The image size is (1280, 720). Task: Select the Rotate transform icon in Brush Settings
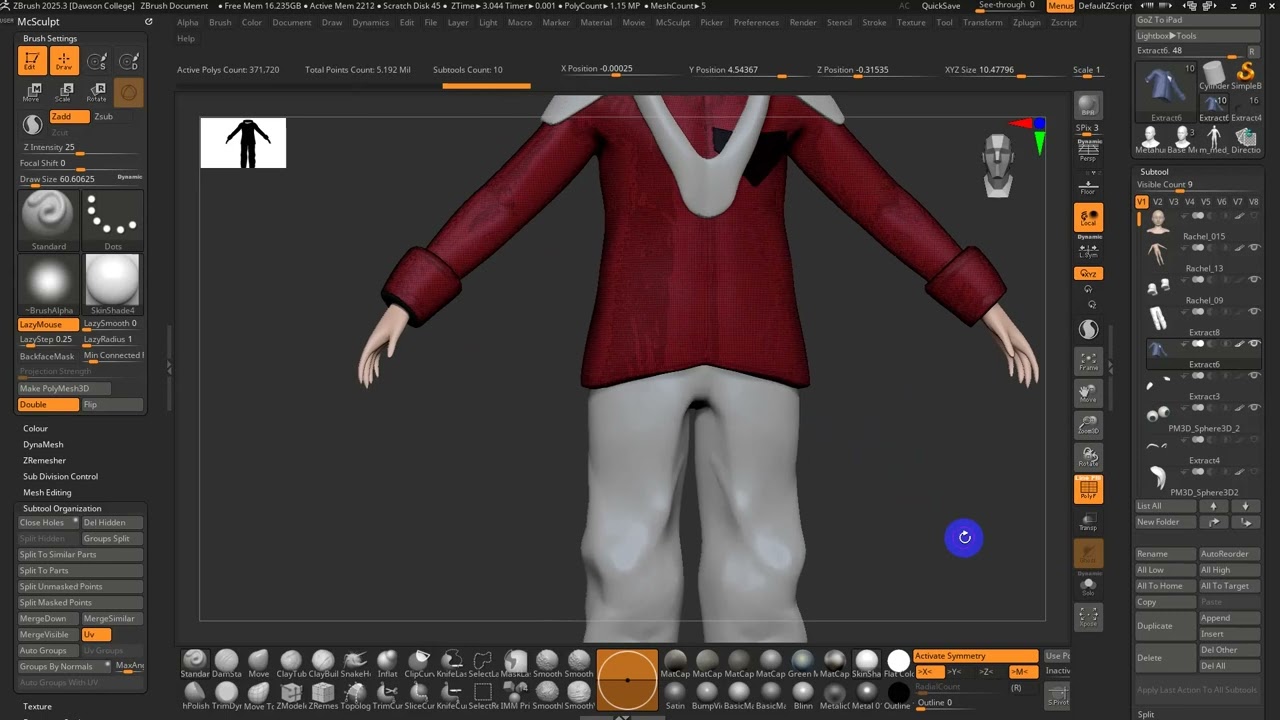[96, 92]
